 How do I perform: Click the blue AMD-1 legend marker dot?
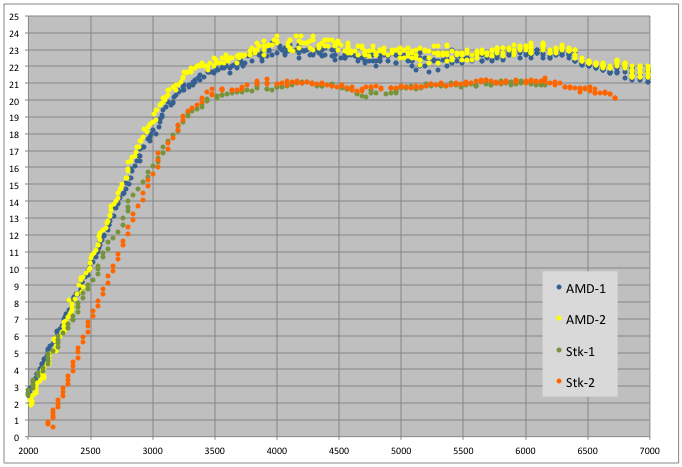point(558,287)
